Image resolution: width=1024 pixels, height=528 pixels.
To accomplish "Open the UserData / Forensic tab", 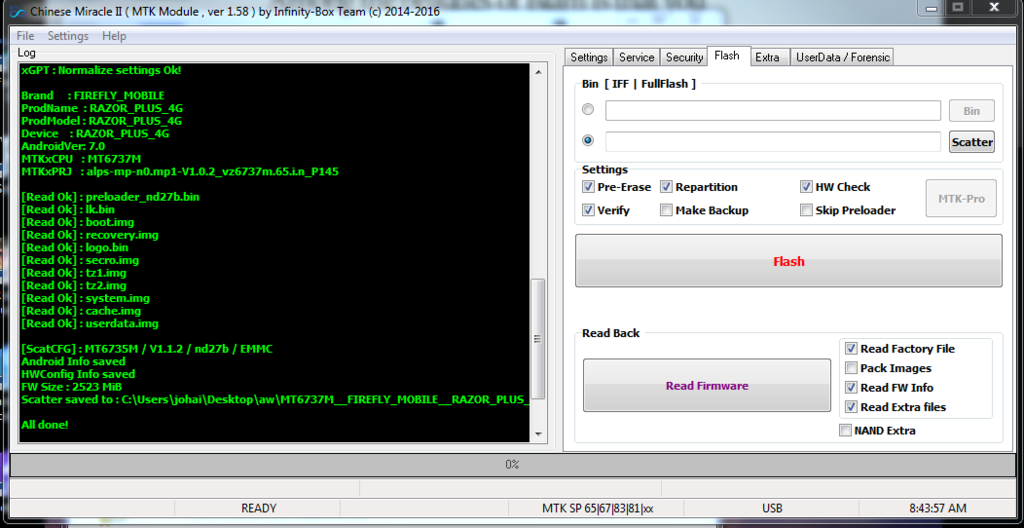I will pos(842,57).
